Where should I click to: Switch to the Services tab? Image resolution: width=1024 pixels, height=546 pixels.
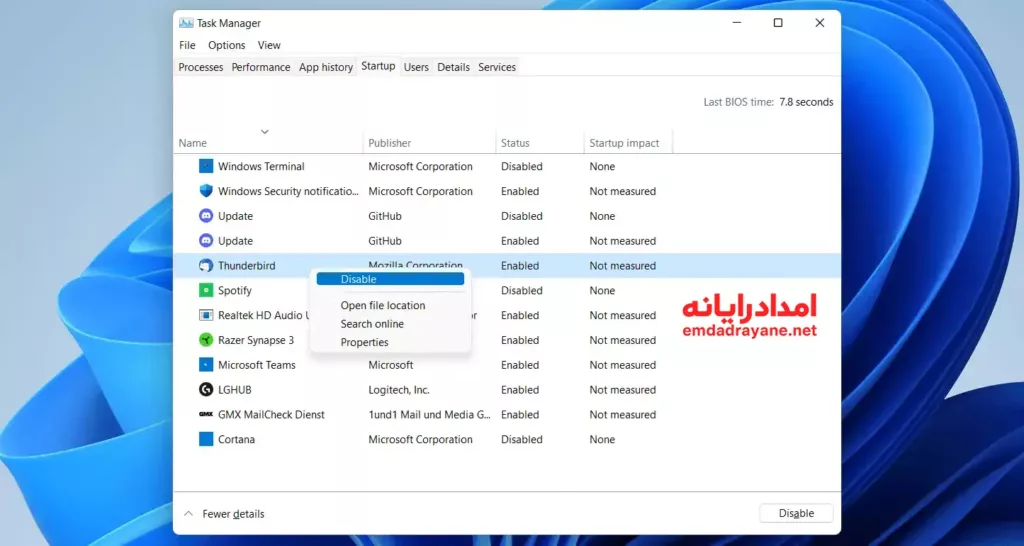[497, 67]
